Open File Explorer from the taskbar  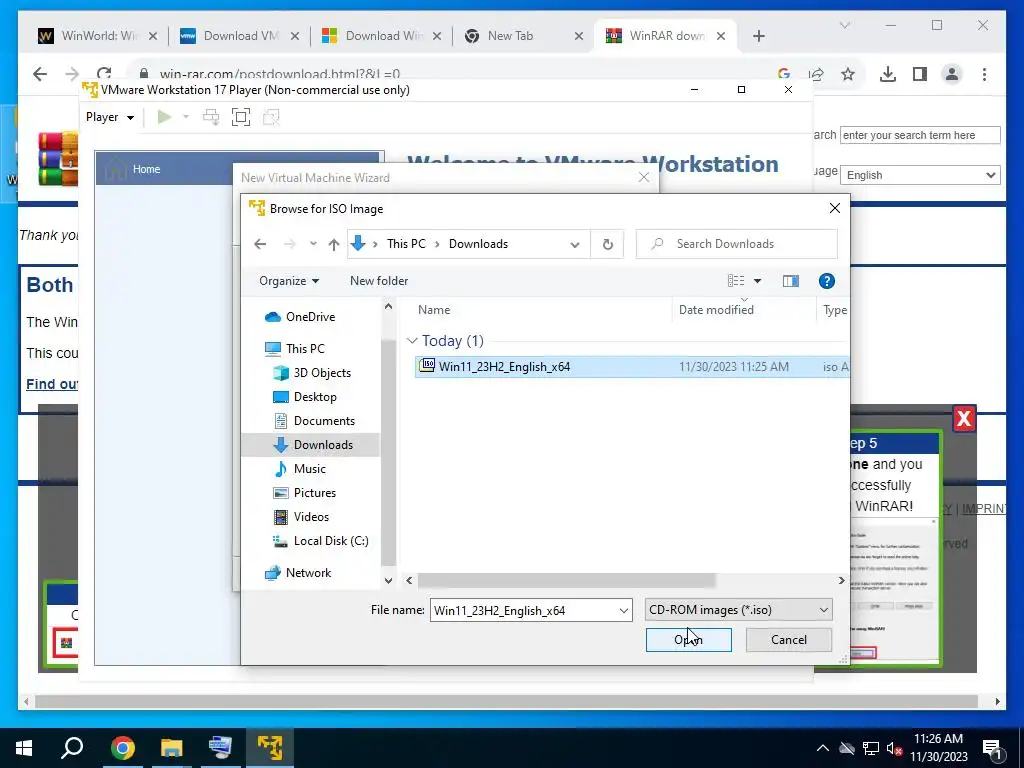pyautogui.click(x=172, y=748)
